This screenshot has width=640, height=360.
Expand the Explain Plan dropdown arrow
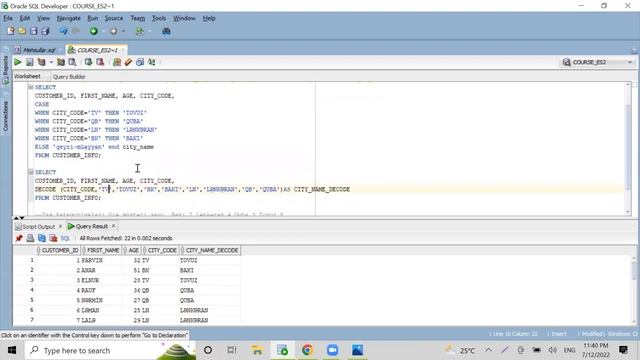click(51, 62)
